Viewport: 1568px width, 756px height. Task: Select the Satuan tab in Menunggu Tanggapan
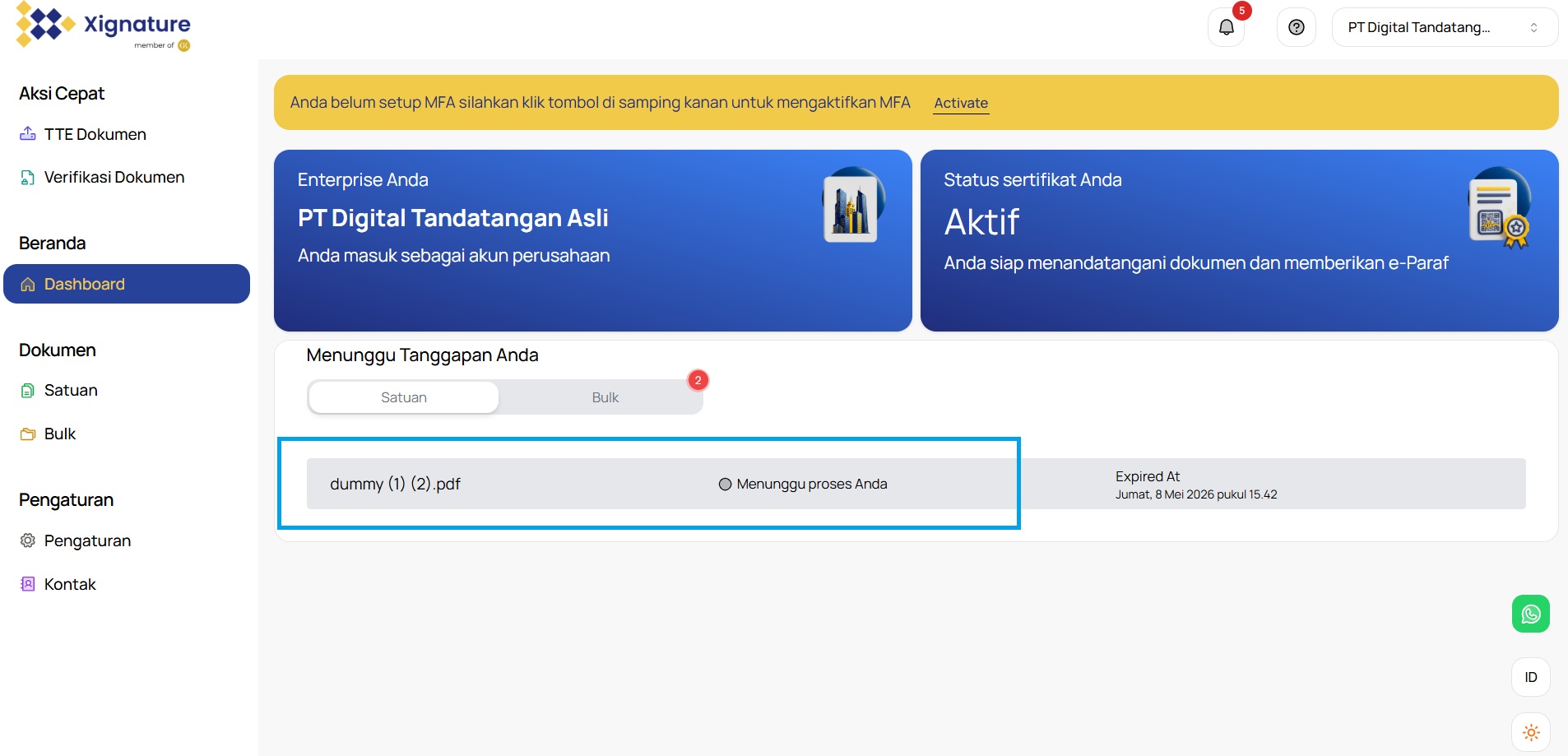[404, 397]
